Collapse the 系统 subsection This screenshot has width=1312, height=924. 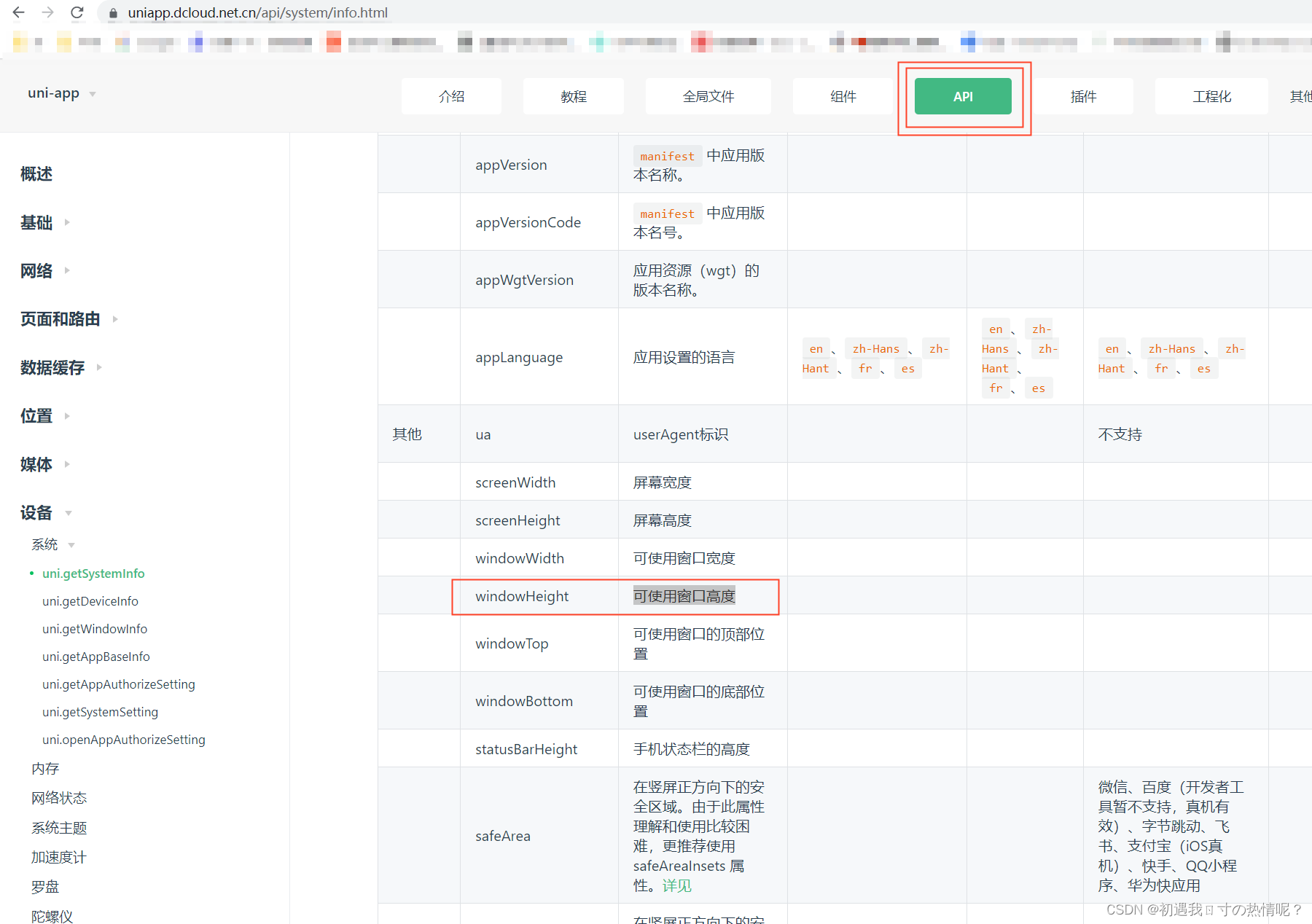coord(53,544)
